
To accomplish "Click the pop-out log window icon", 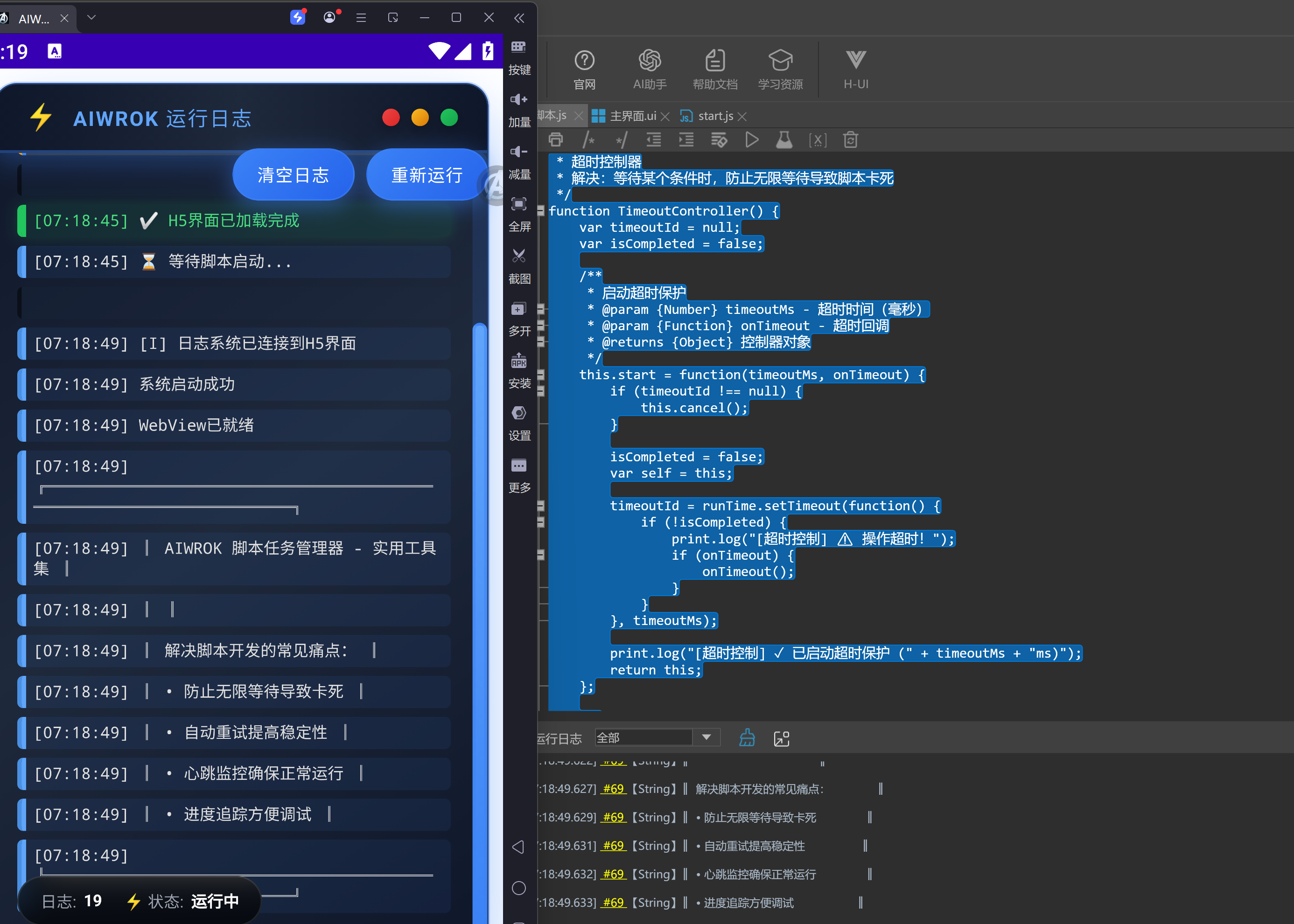I will click(782, 738).
